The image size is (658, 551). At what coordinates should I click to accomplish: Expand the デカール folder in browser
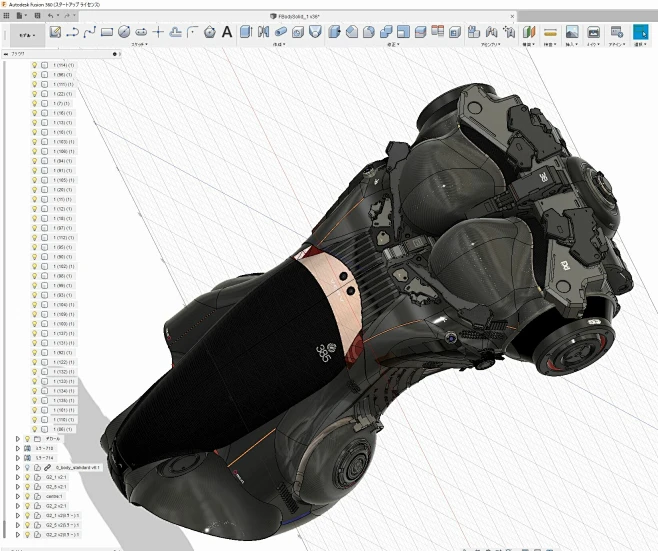17,438
